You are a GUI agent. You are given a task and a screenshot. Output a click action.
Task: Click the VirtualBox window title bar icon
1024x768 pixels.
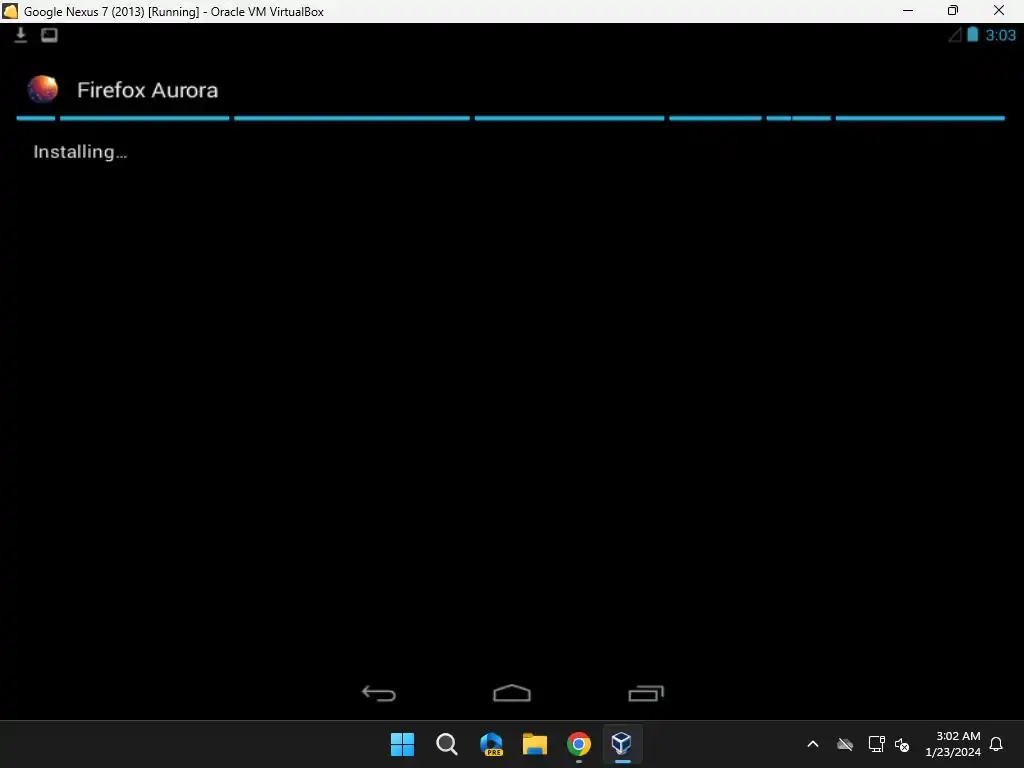(10, 11)
